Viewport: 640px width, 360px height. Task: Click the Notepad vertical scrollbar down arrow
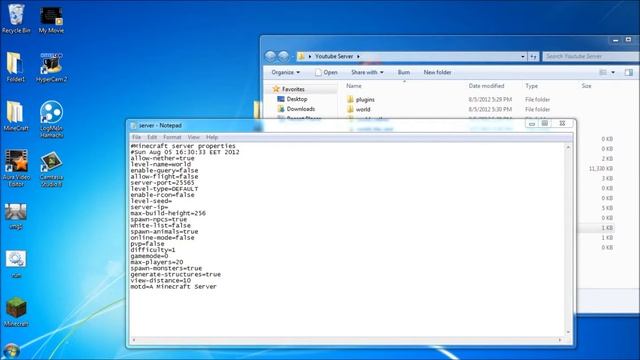tap(568, 332)
